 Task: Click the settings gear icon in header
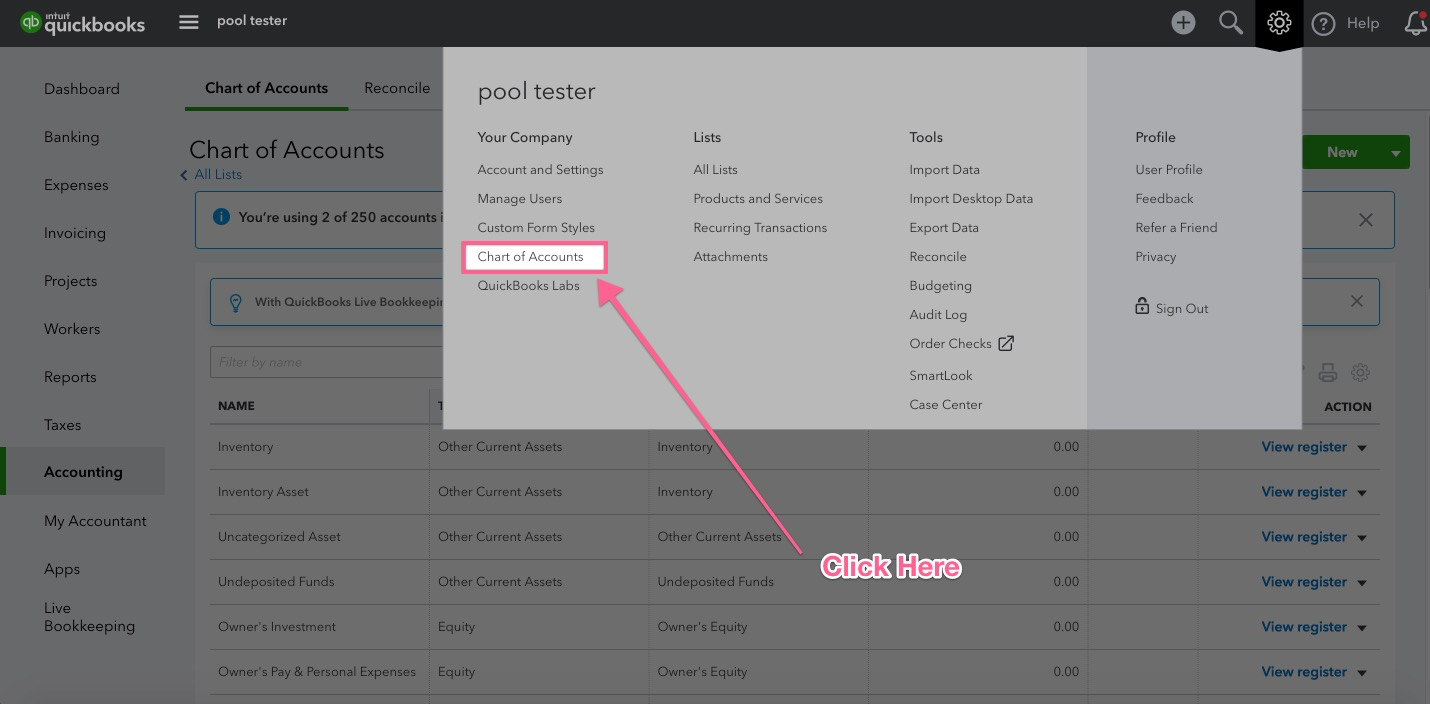tap(1279, 22)
